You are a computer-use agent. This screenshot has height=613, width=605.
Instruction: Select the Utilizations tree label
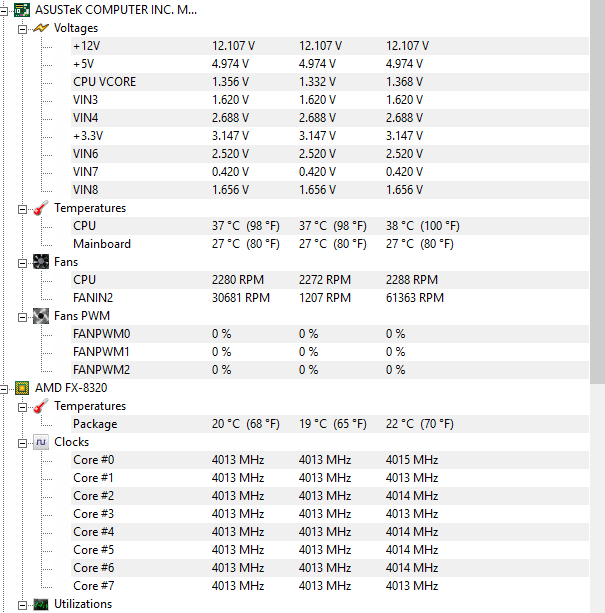click(83, 604)
